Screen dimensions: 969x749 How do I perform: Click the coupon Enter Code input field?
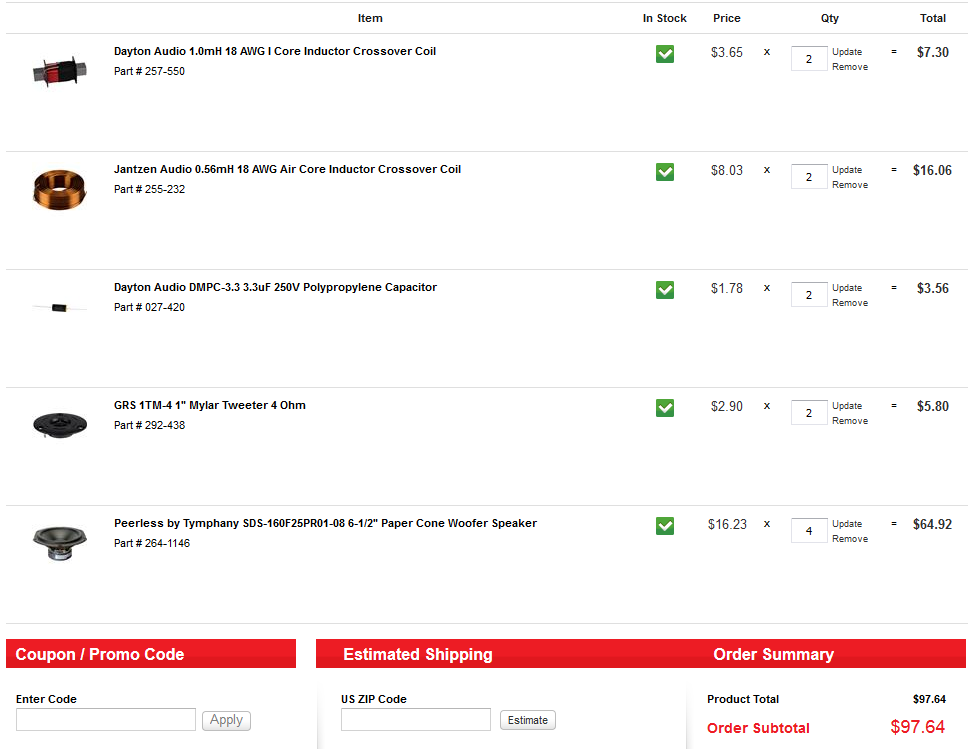(x=106, y=720)
